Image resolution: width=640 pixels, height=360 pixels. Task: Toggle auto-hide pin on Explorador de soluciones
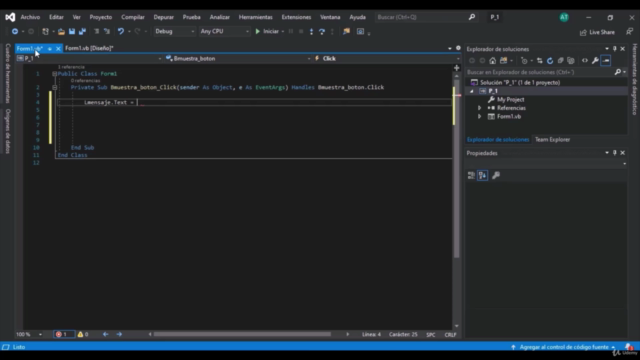click(615, 49)
